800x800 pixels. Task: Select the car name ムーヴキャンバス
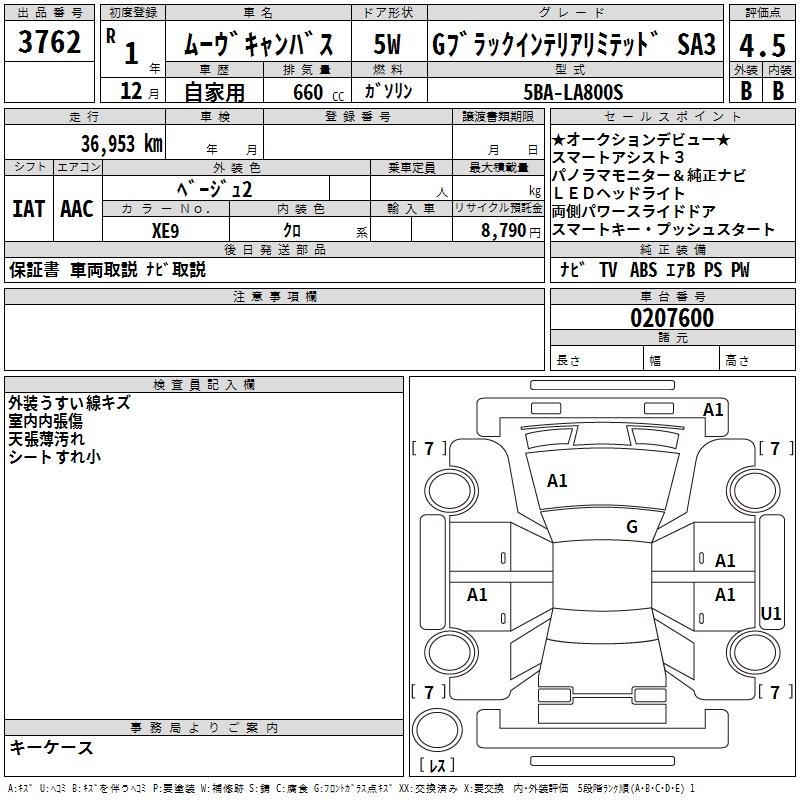tap(256, 45)
